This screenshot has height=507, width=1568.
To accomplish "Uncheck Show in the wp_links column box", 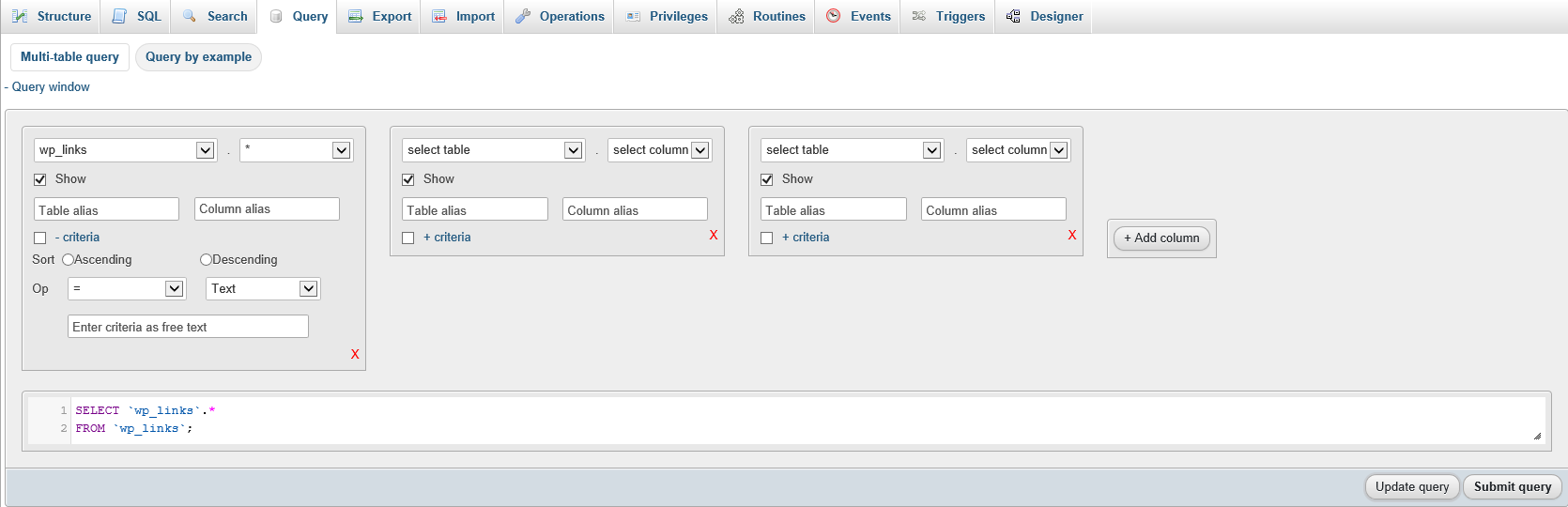I will [x=40, y=179].
